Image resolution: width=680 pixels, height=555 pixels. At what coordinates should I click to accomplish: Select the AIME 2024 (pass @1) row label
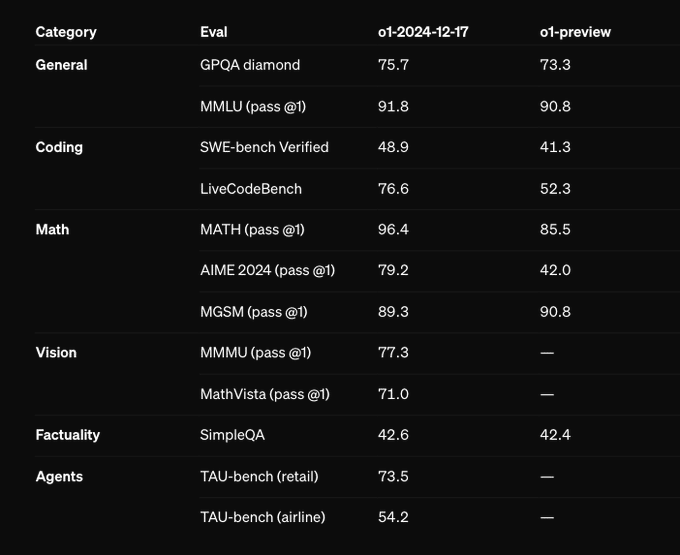point(267,271)
